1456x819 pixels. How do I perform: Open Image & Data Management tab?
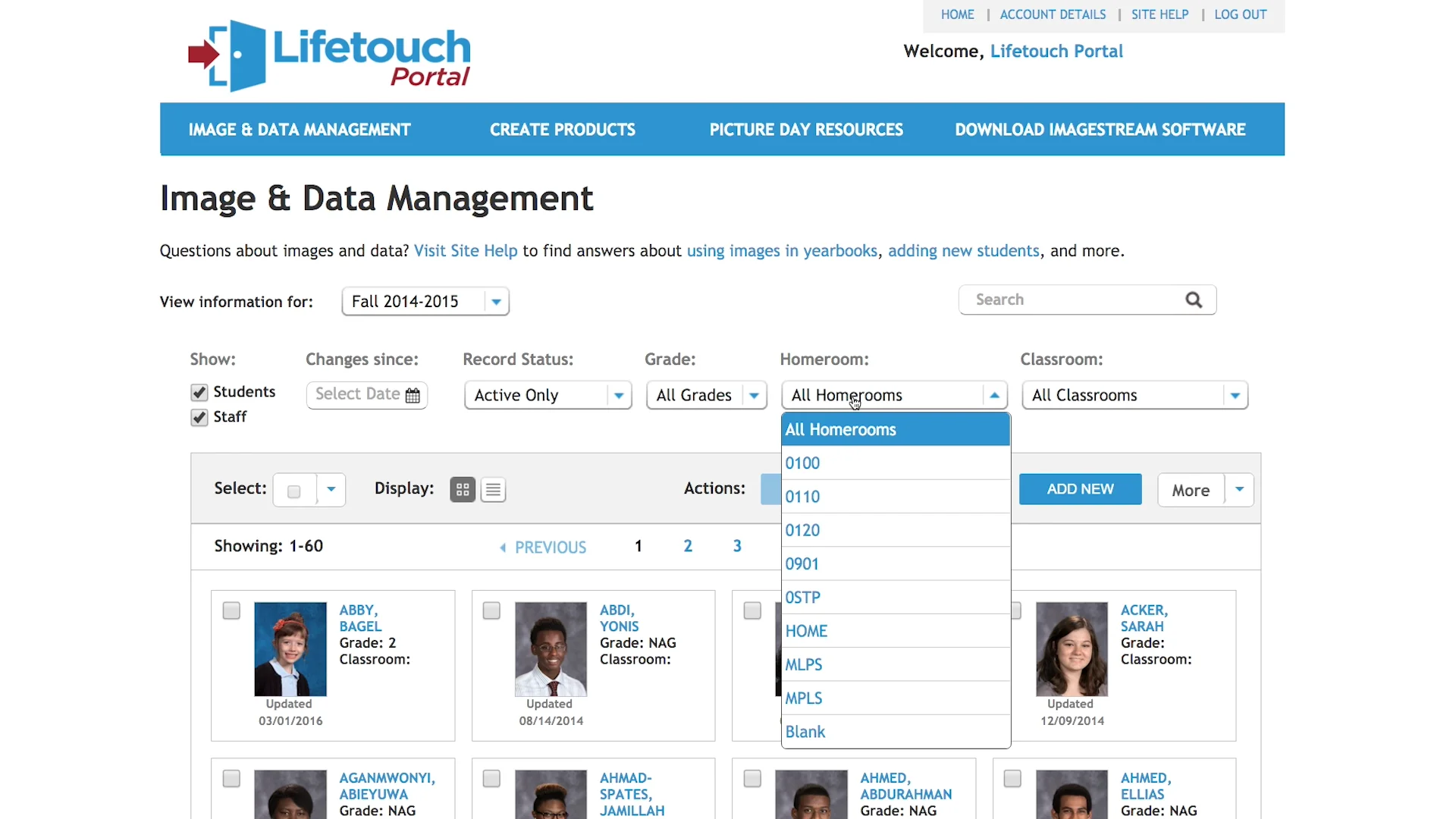pos(300,130)
